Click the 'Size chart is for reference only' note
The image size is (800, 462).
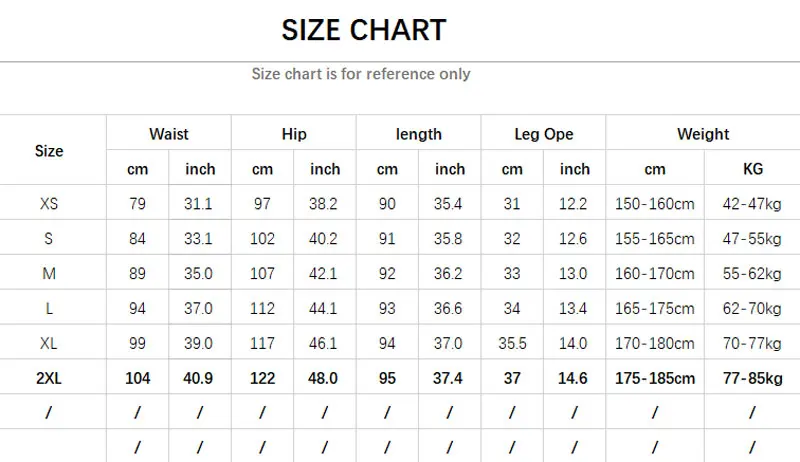[361, 74]
